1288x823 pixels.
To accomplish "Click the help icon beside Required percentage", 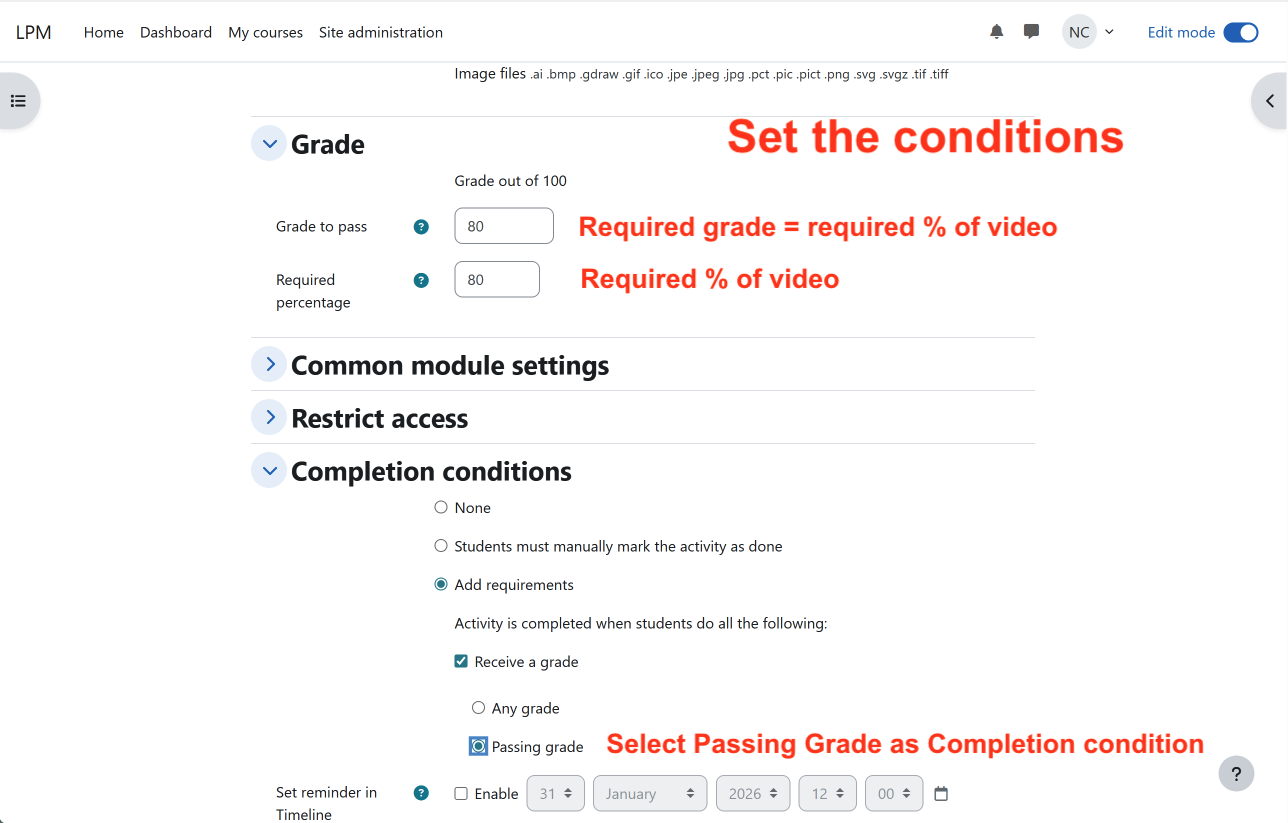I will pos(420,280).
